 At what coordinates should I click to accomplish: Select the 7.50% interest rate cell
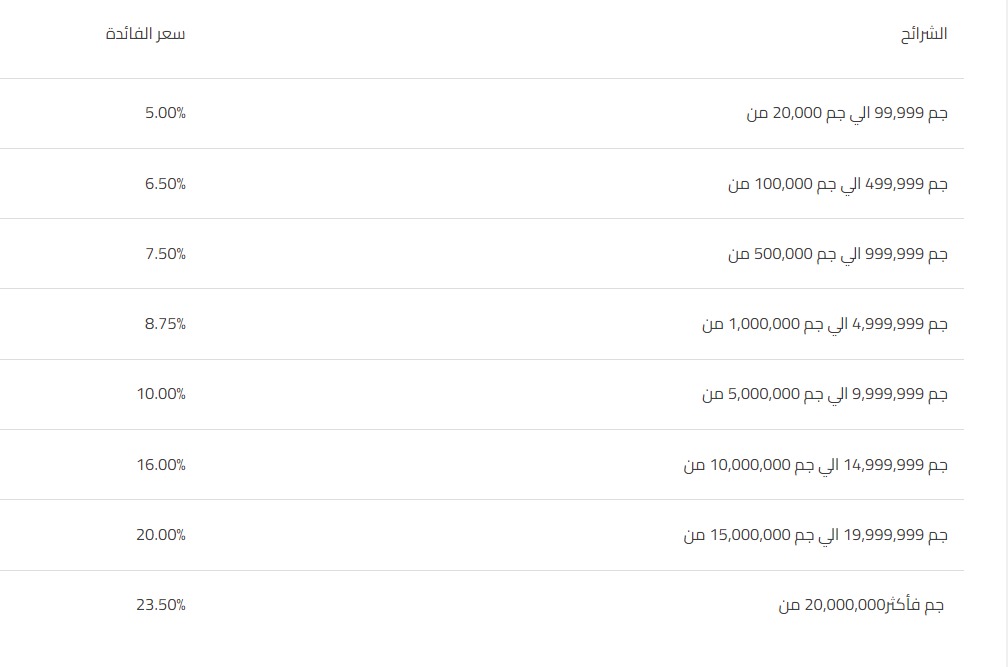pos(165,254)
